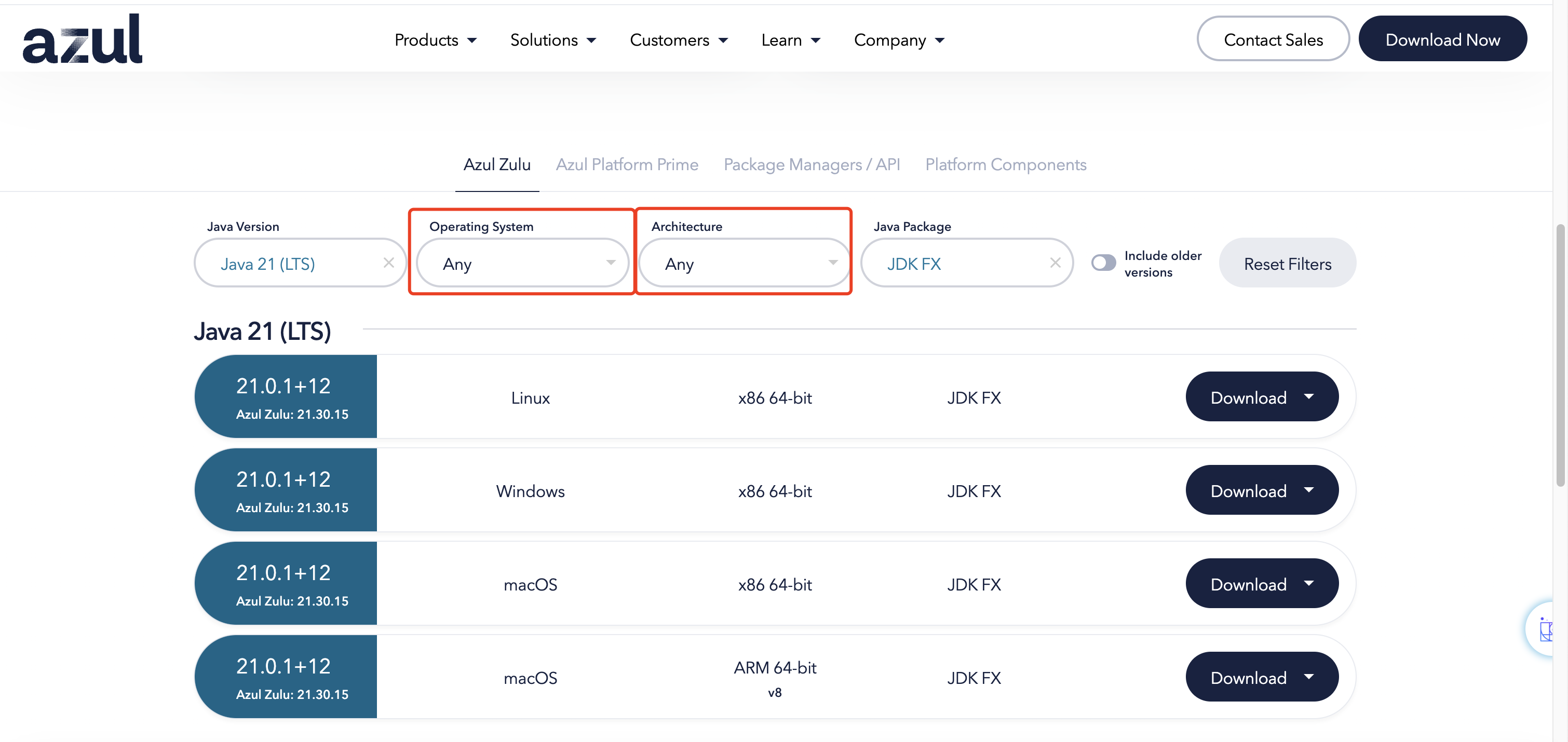Select the Azul Zulu tab

pos(497,164)
